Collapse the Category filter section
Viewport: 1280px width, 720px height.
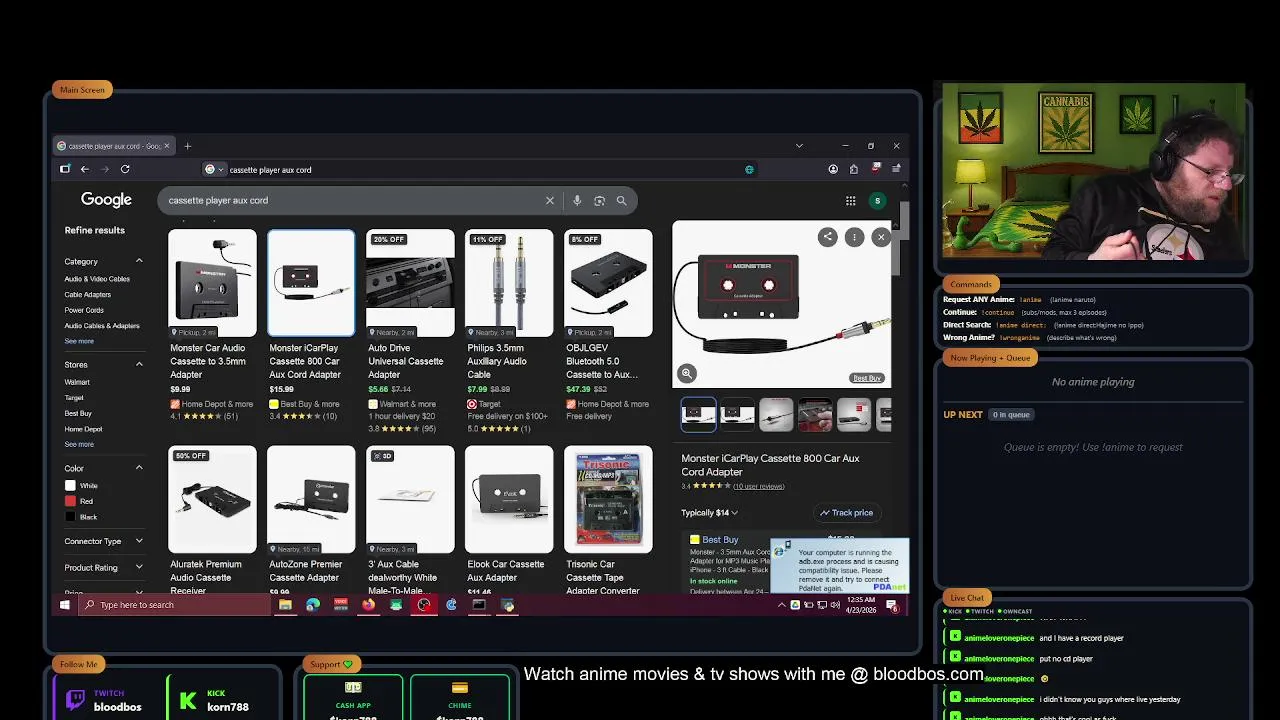point(139,261)
